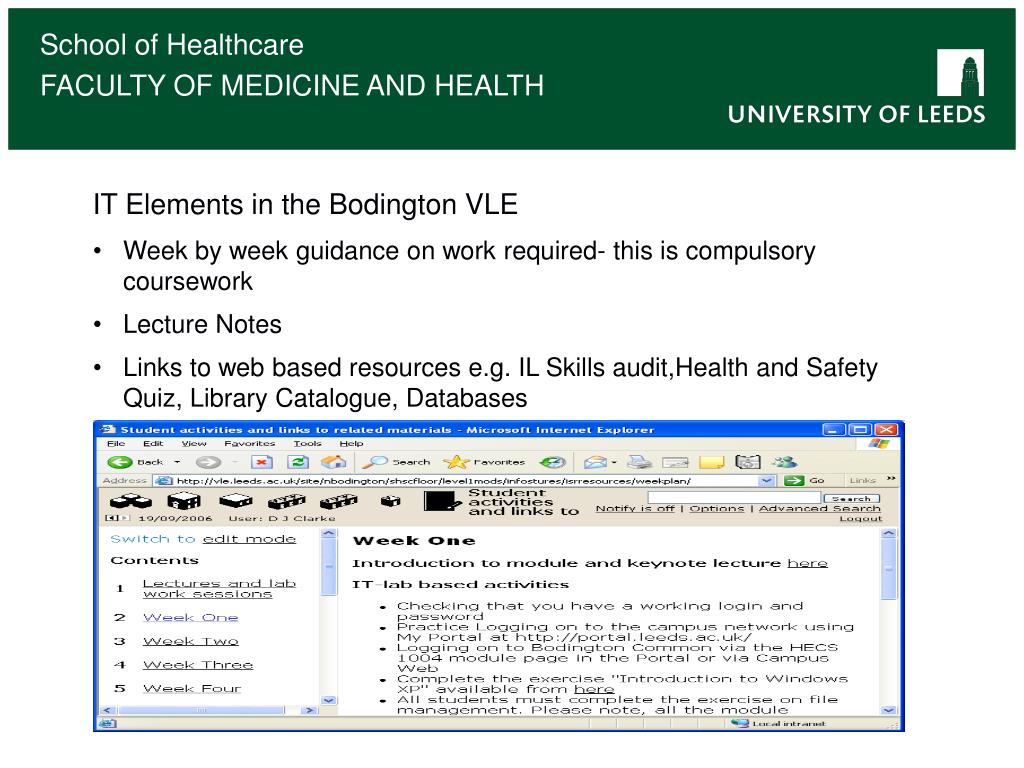Viewport: 1024px width, 768px height.
Task: Click the University of Leeds logo
Action: pos(857,87)
